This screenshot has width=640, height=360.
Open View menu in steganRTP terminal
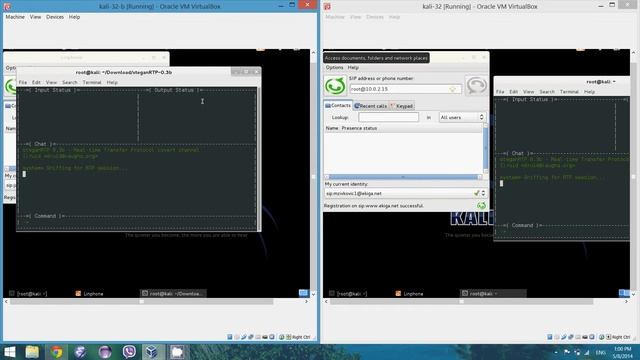tap(51, 82)
